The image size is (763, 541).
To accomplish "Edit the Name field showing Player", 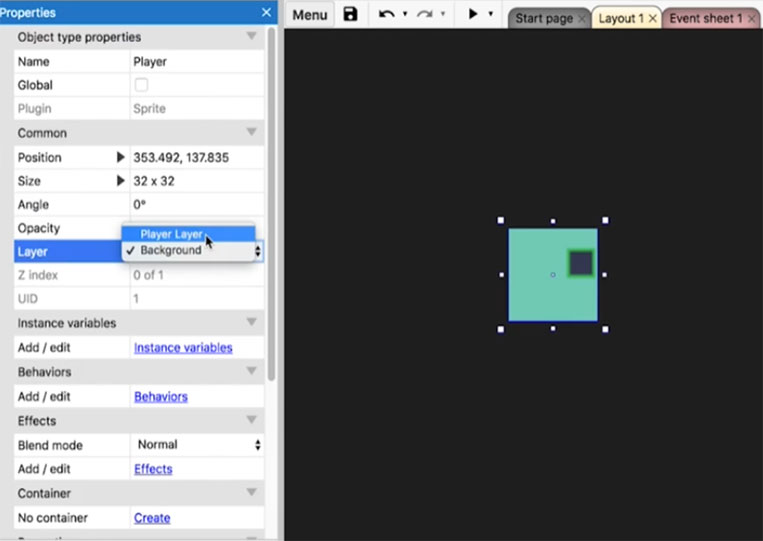I will (x=197, y=62).
